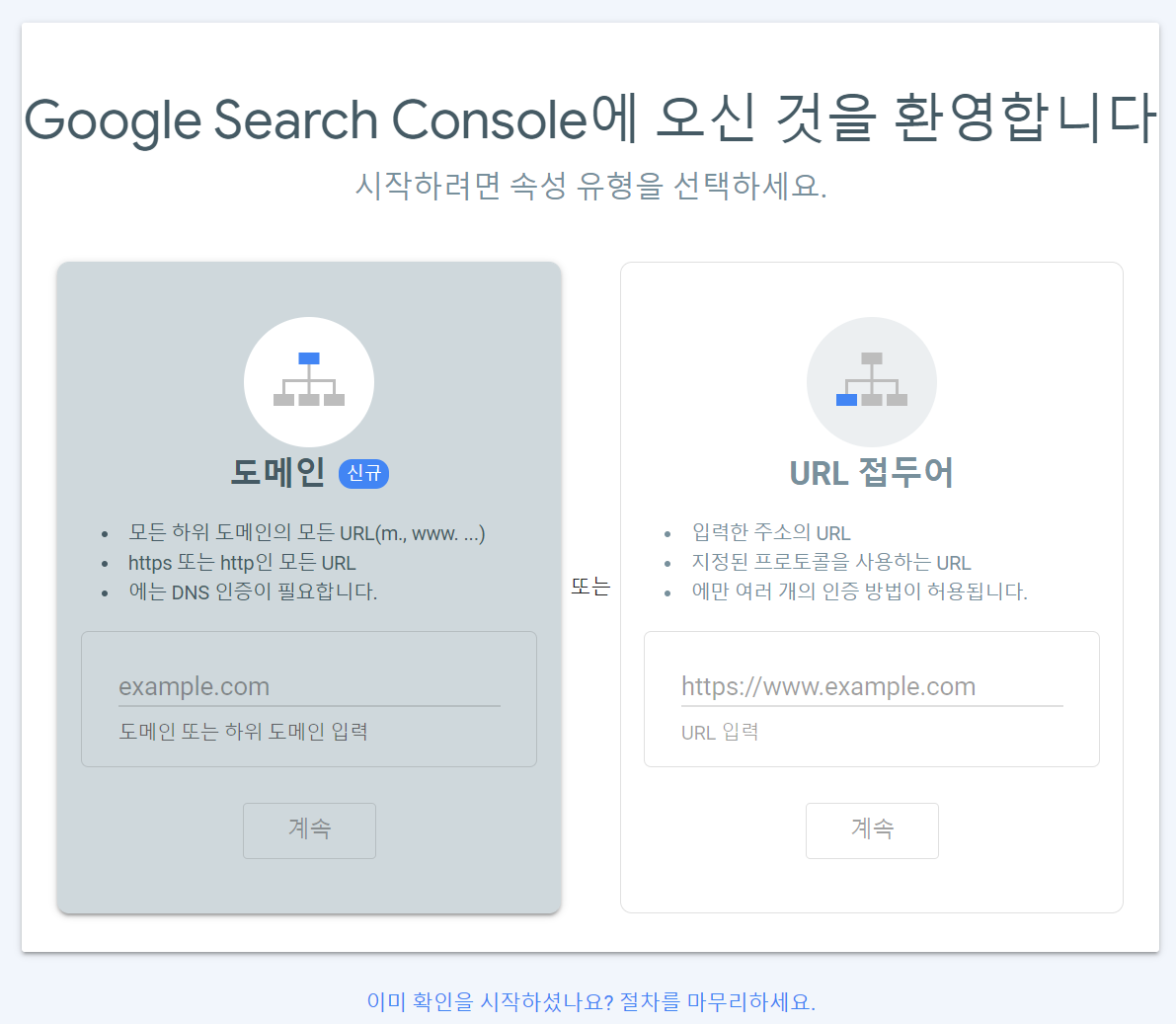
Task: Click '입력한 주소의 URL' bullet
Action: point(771,533)
